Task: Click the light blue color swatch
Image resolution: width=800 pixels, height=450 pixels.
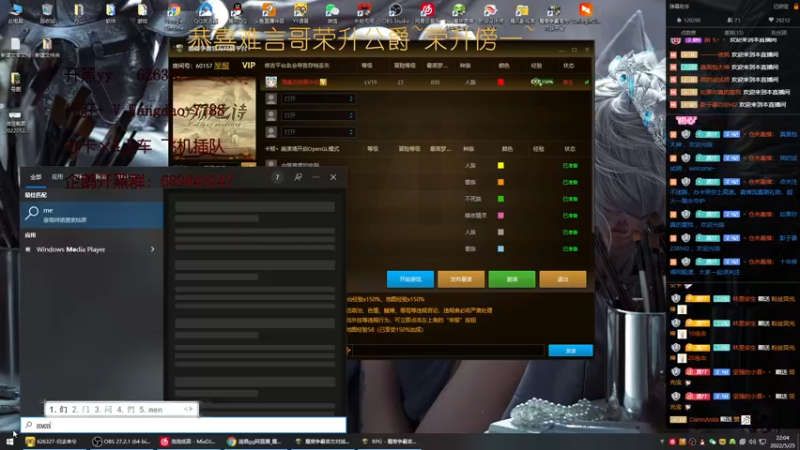Action: [x=501, y=249]
